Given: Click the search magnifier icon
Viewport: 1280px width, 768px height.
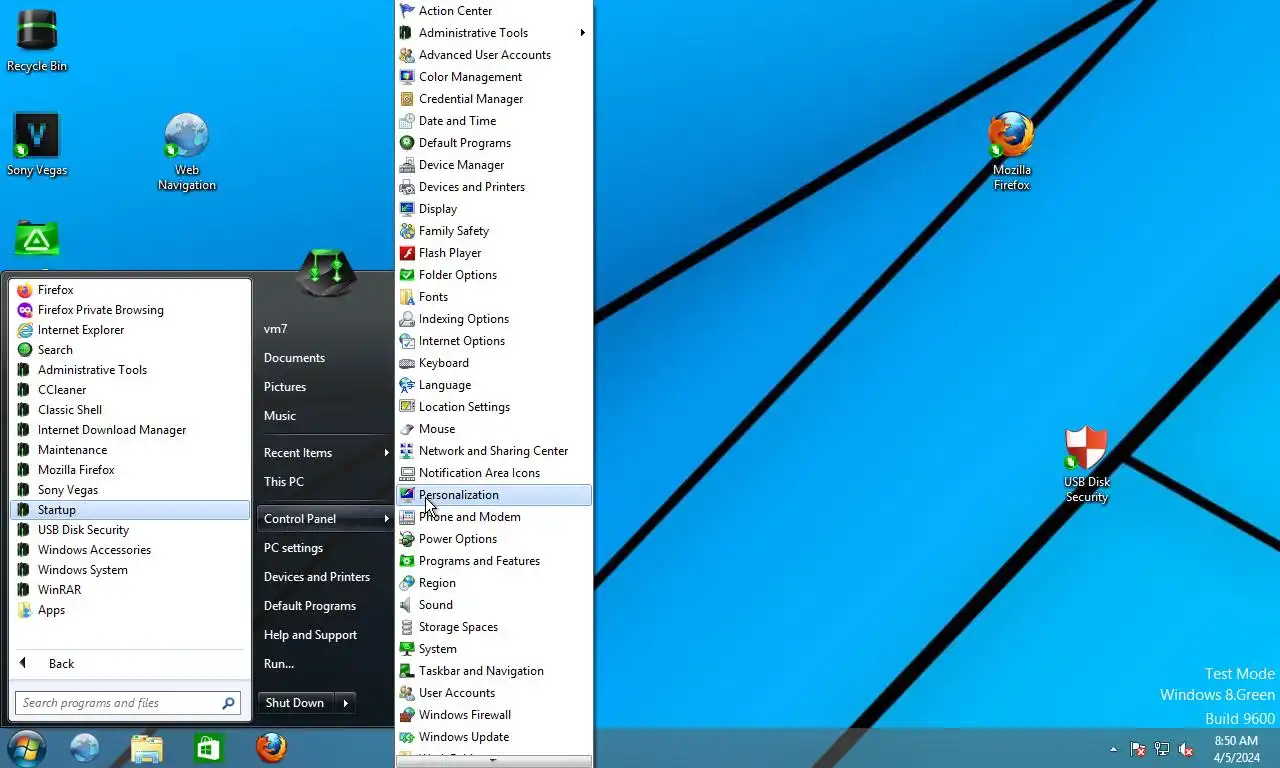Looking at the screenshot, I should 229,703.
